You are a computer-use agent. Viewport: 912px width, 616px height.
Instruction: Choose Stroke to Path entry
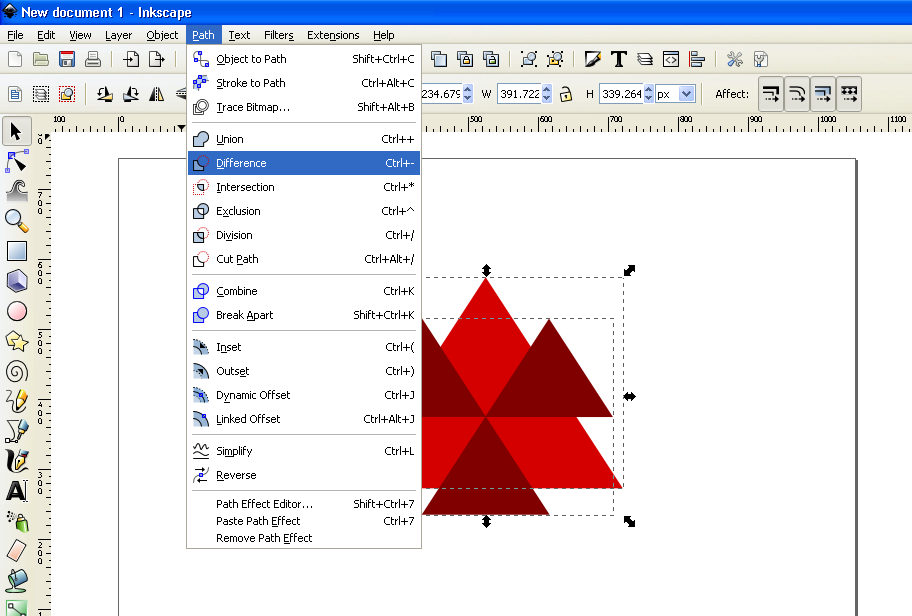[304, 83]
